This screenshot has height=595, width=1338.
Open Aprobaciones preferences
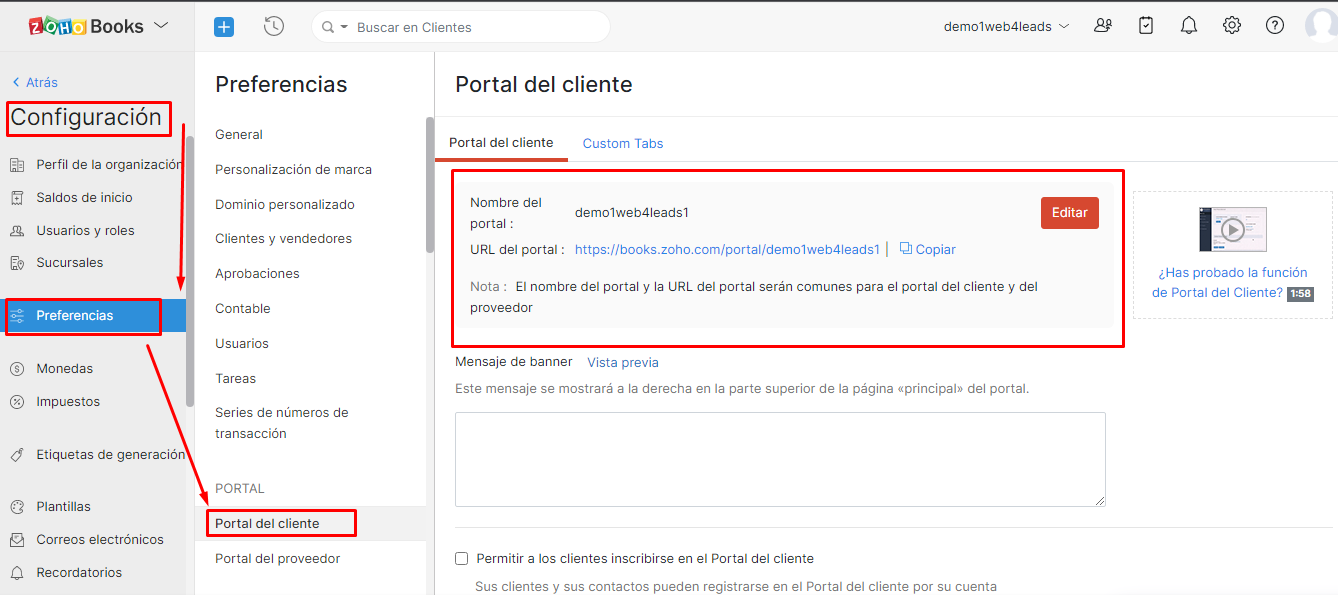tap(257, 274)
